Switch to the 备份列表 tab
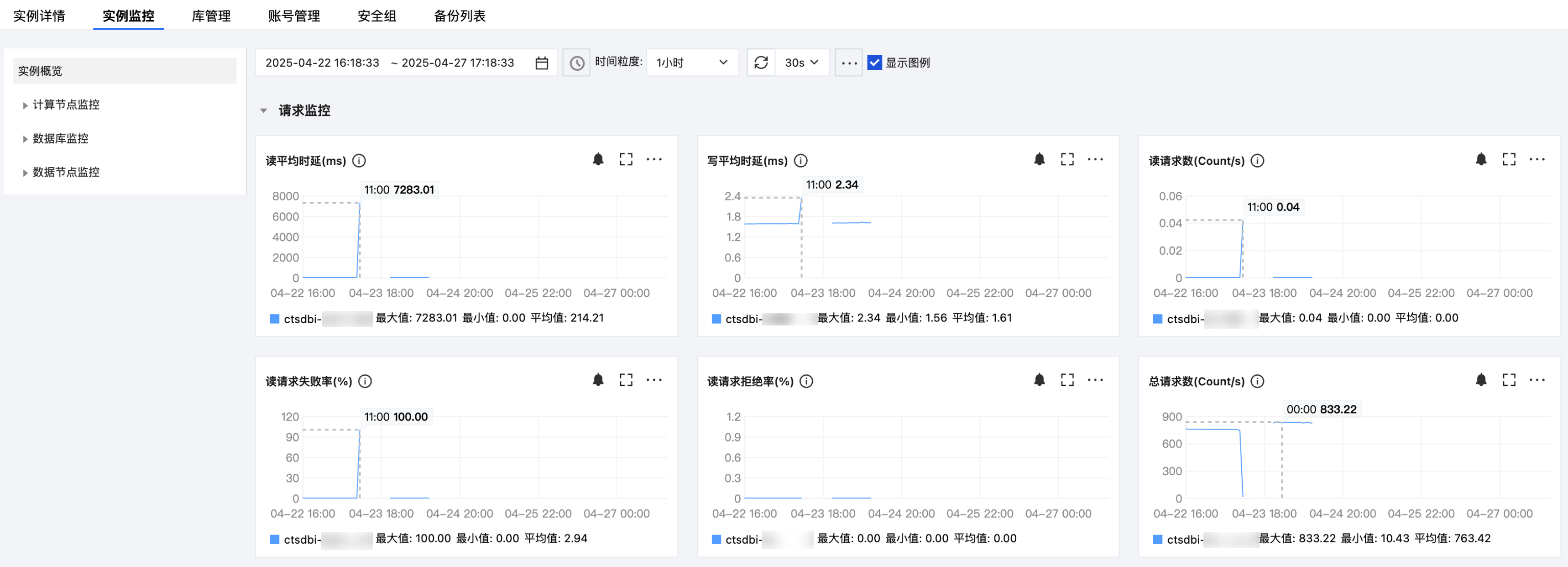The height and width of the screenshot is (567, 1568). click(x=459, y=16)
